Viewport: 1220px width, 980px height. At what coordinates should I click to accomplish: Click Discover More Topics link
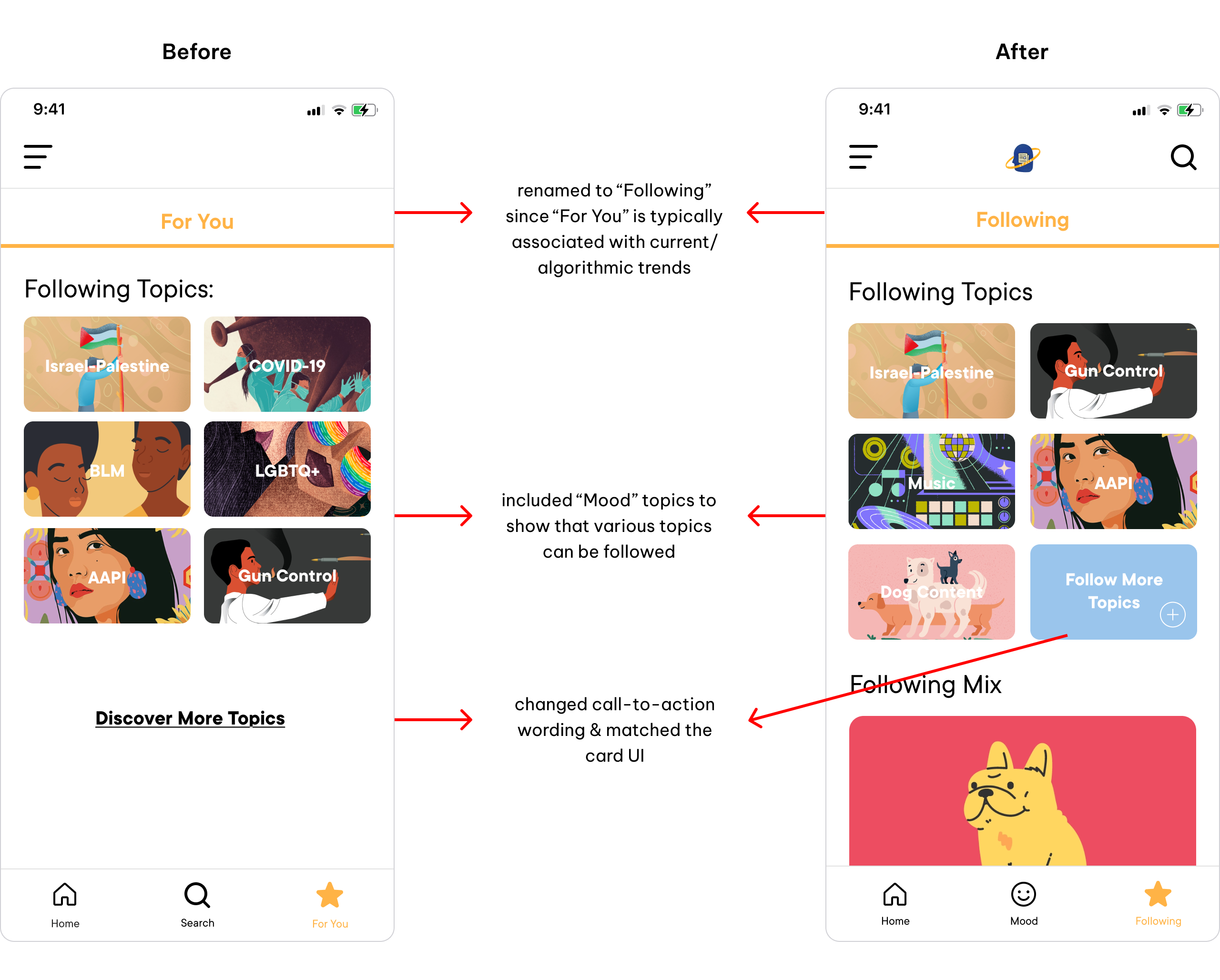[190, 717]
